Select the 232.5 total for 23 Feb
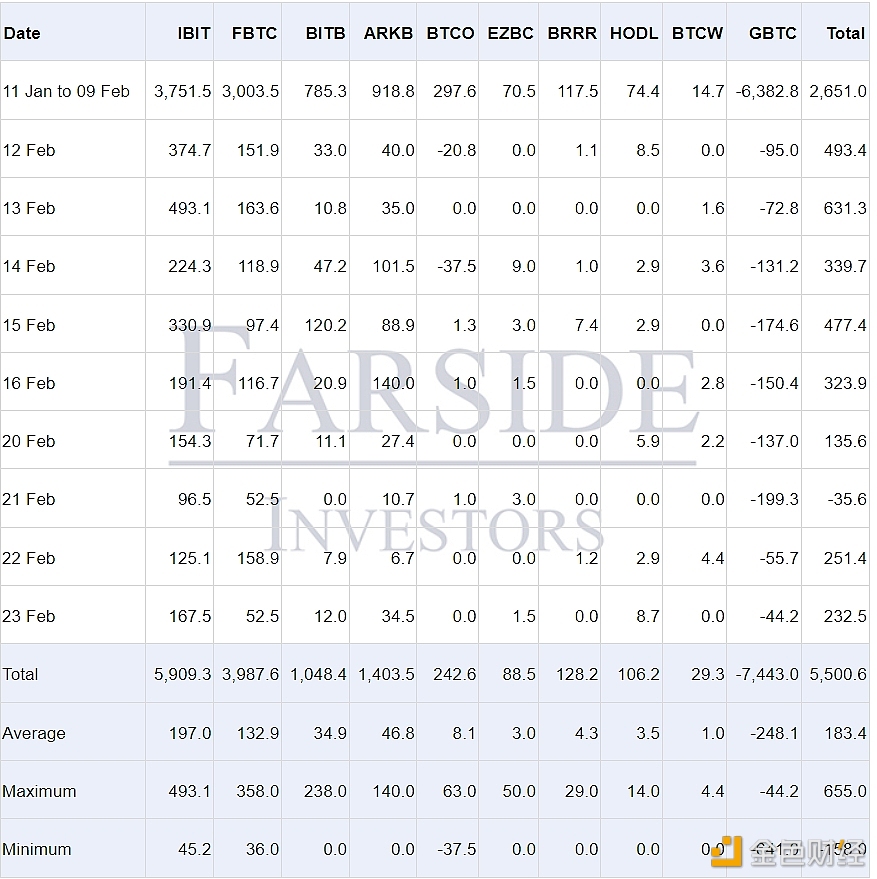Image resolution: width=877 pixels, height=879 pixels. tap(845, 616)
